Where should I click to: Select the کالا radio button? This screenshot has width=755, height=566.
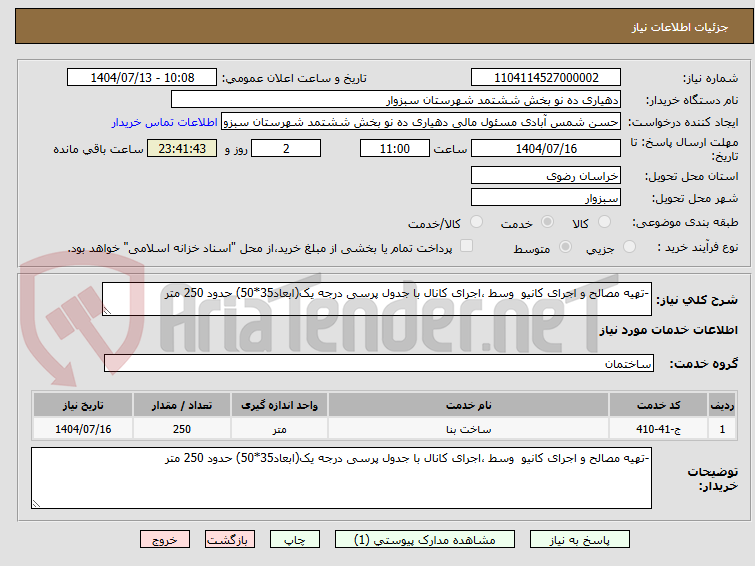(x=604, y=222)
